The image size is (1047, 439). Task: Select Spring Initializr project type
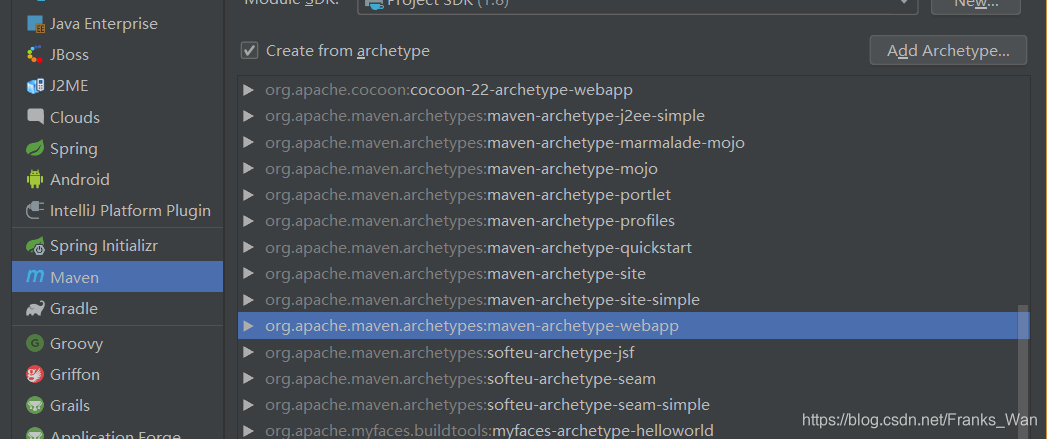[x=118, y=246]
